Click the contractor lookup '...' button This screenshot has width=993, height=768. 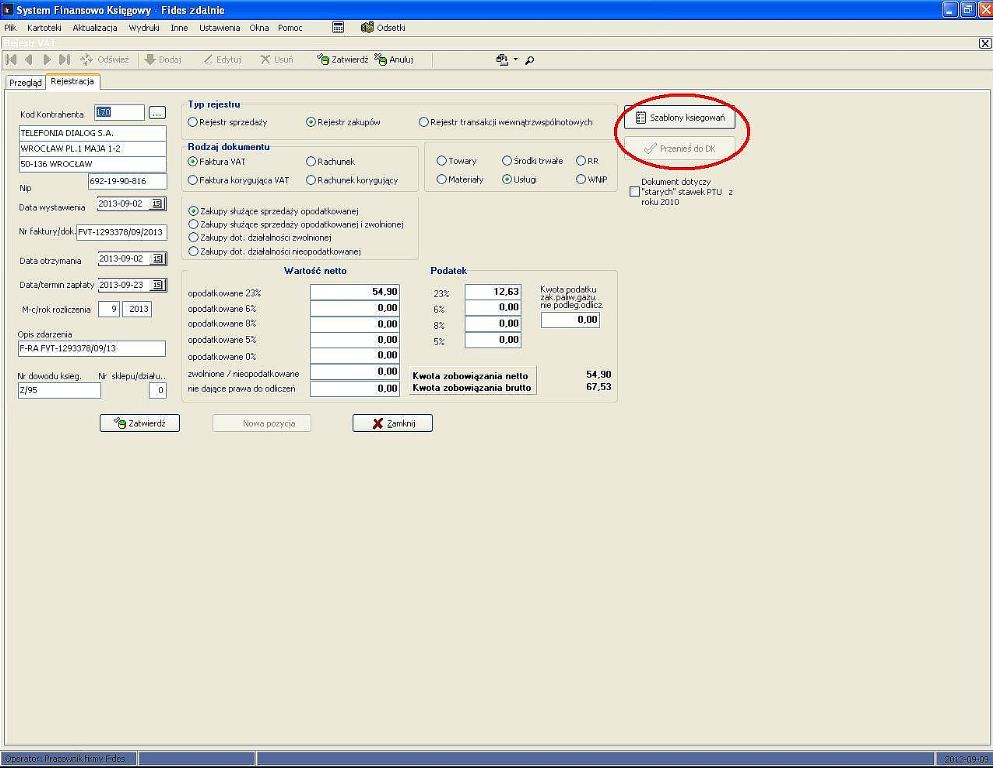pos(157,113)
